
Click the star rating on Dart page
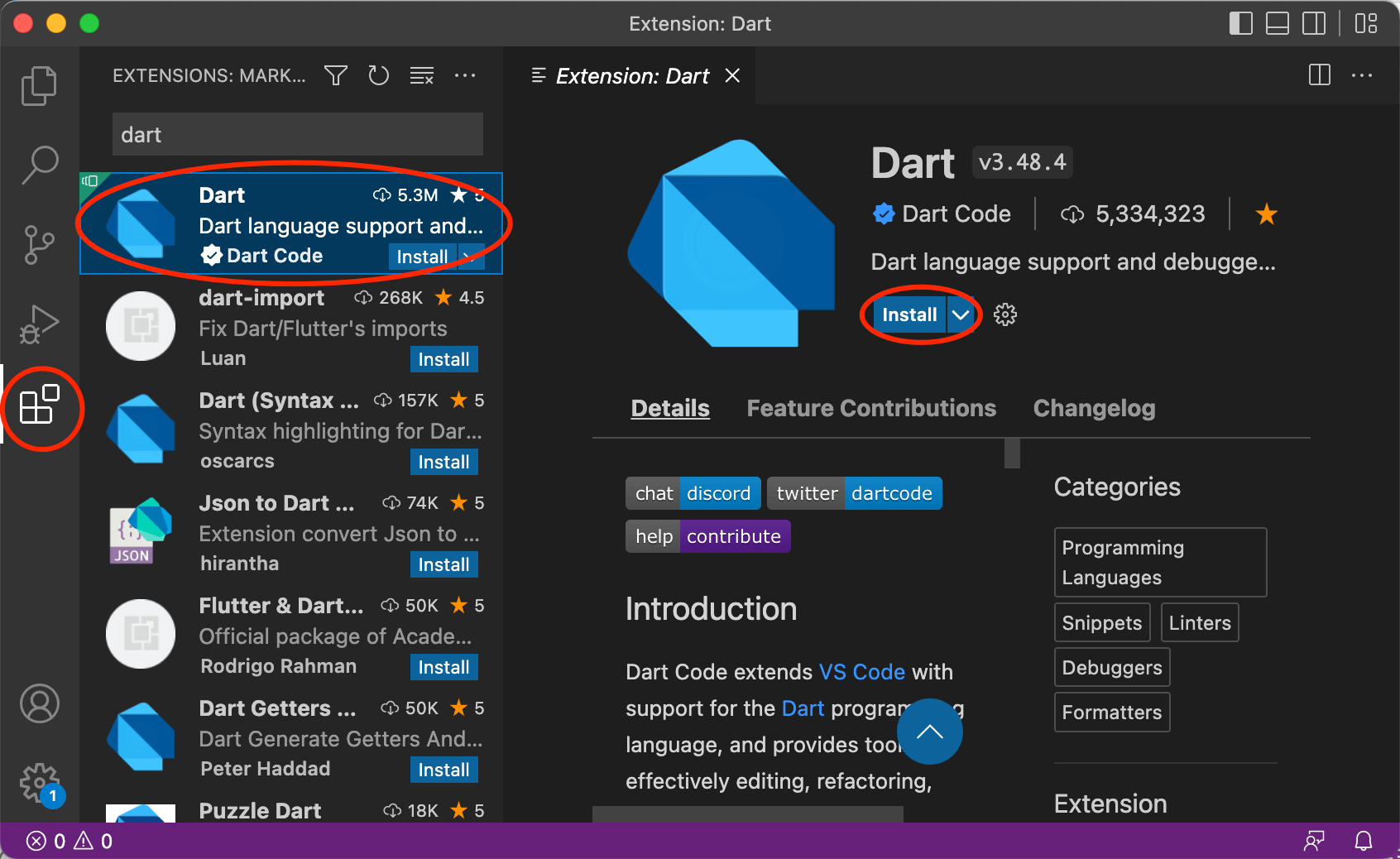pos(1266,214)
